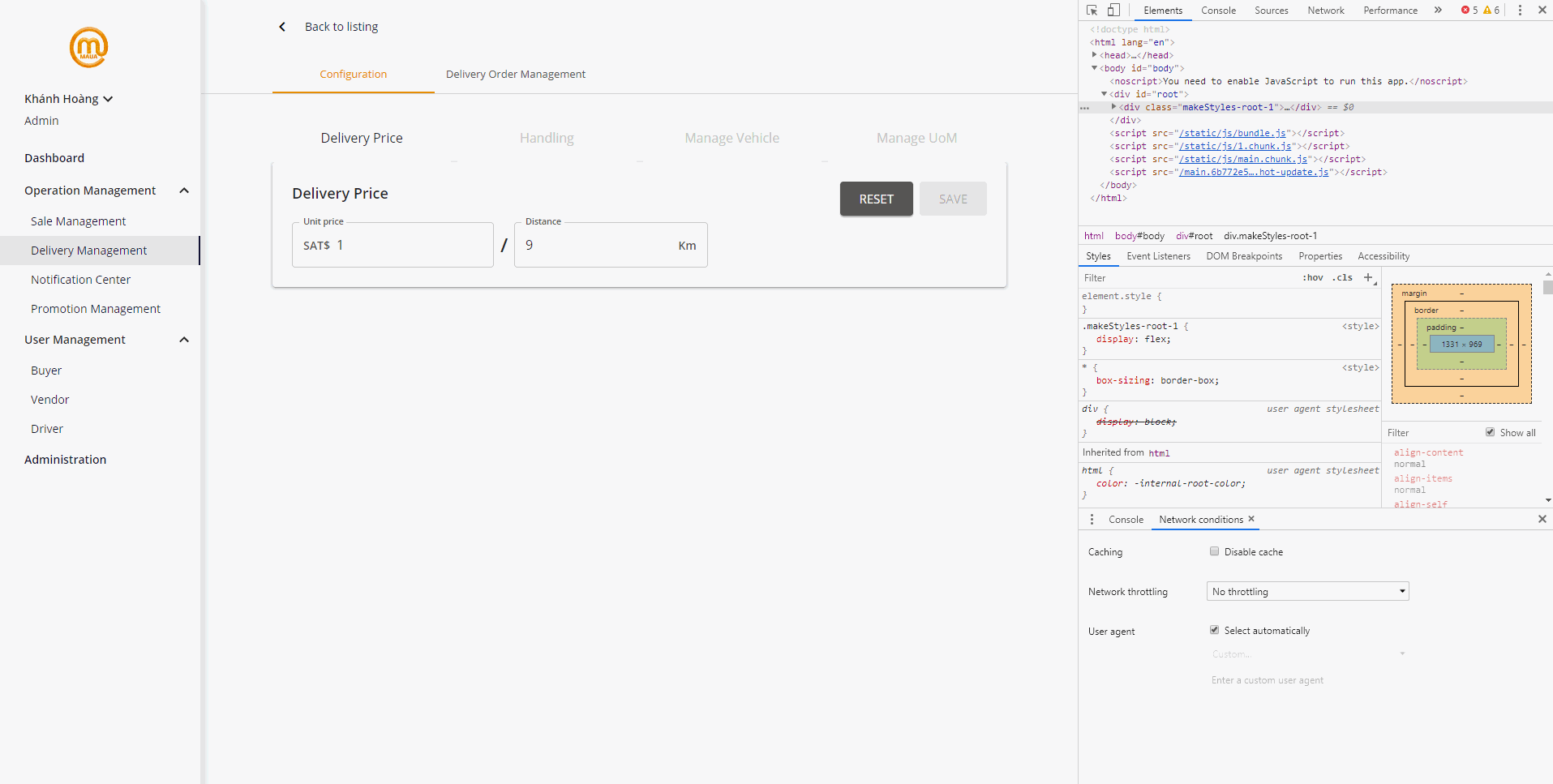Open the DevTools Sources tab

click(1272, 11)
